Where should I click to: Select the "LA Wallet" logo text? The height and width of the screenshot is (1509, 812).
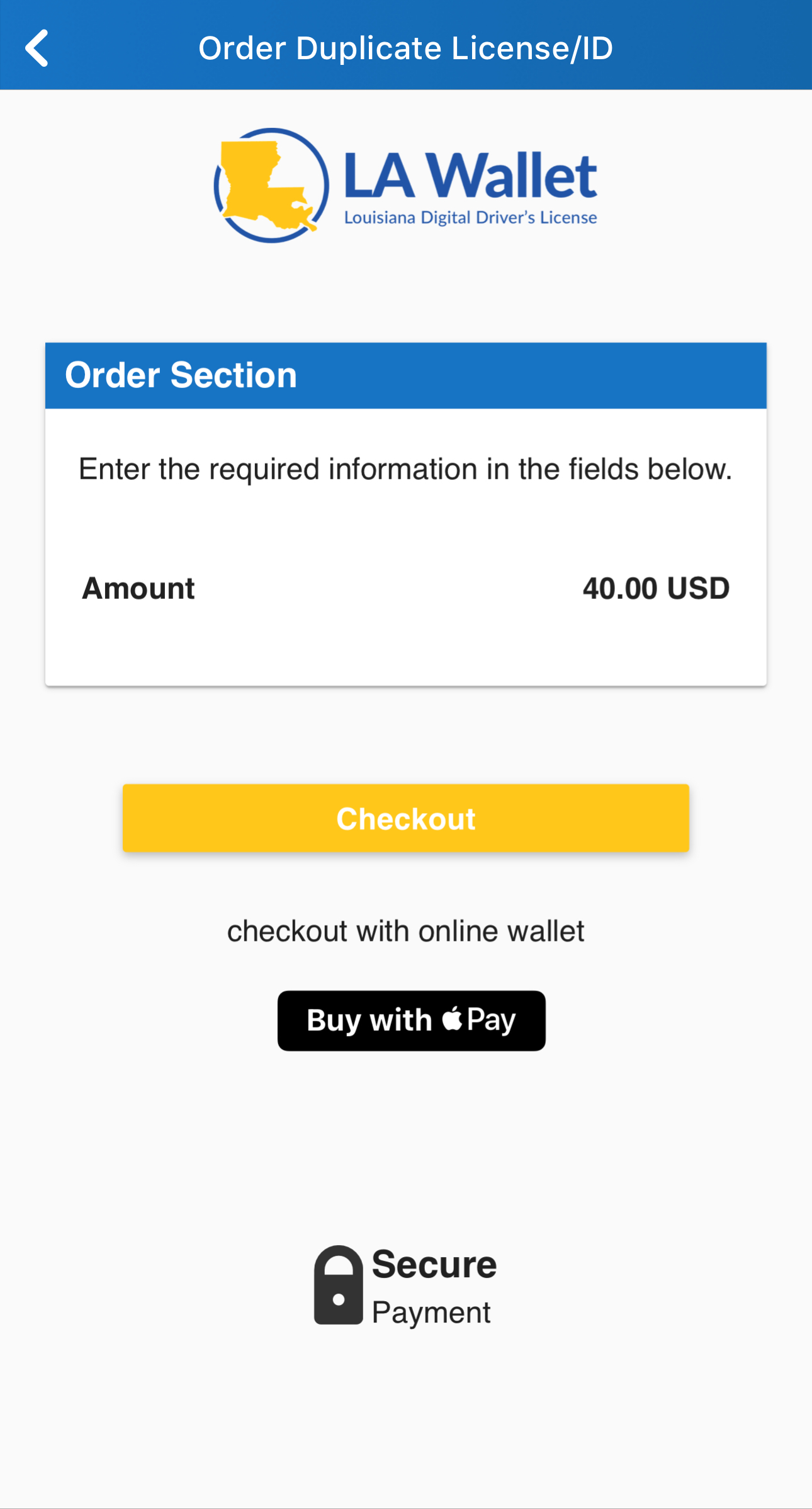(x=470, y=176)
